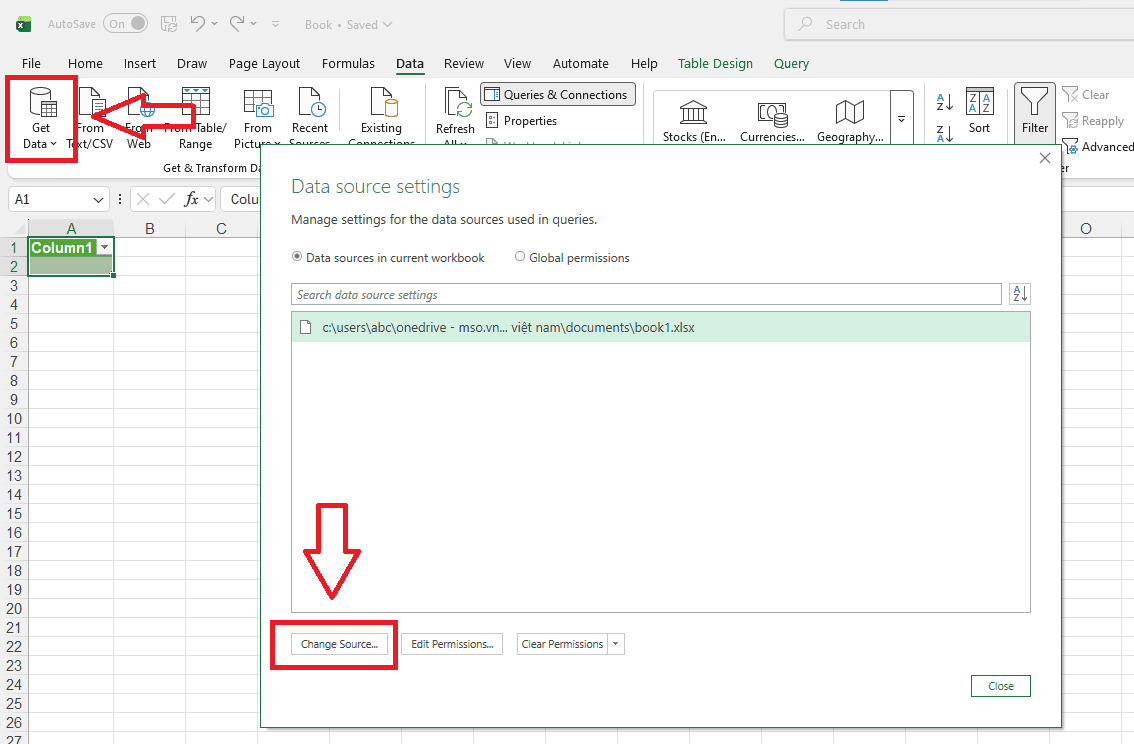
Task: Click Search data source settings field
Action: coord(646,294)
